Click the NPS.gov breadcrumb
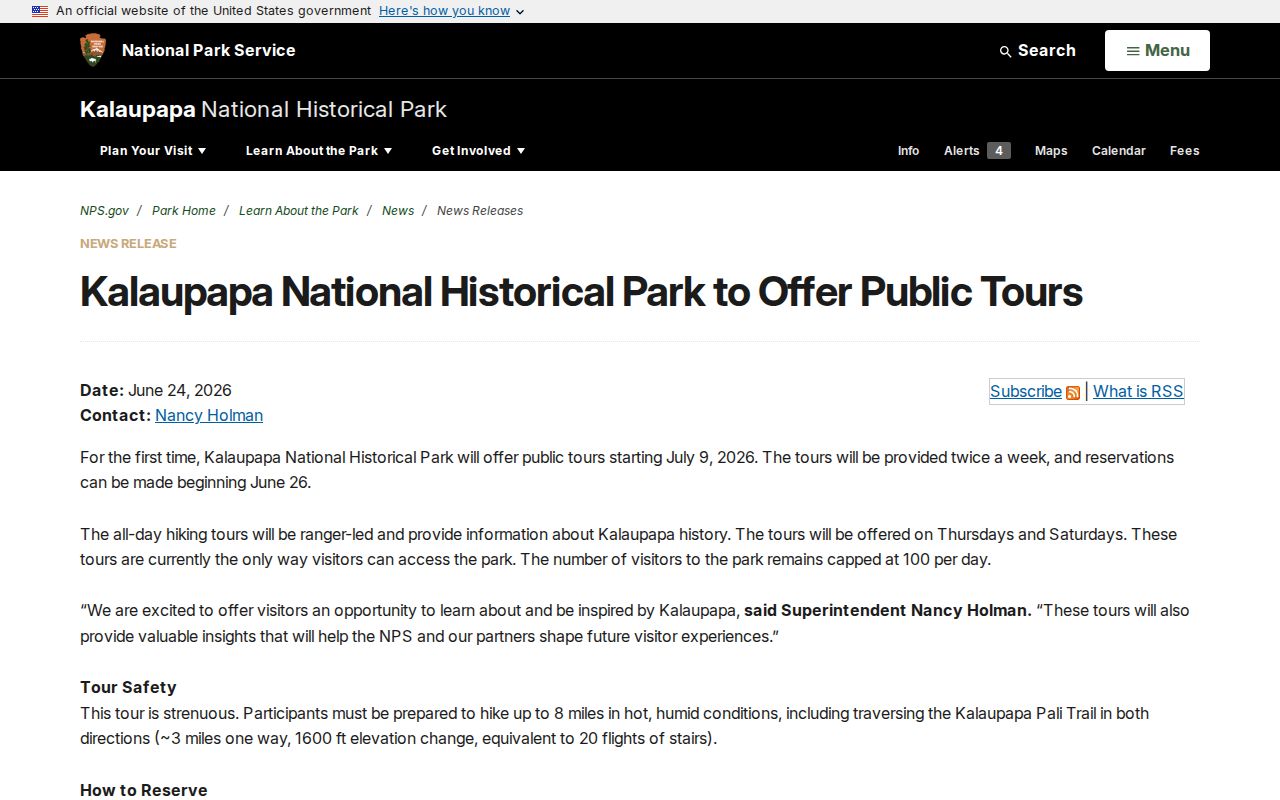The image size is (1280, 800). pyautogui.click(x=104, y=211)
